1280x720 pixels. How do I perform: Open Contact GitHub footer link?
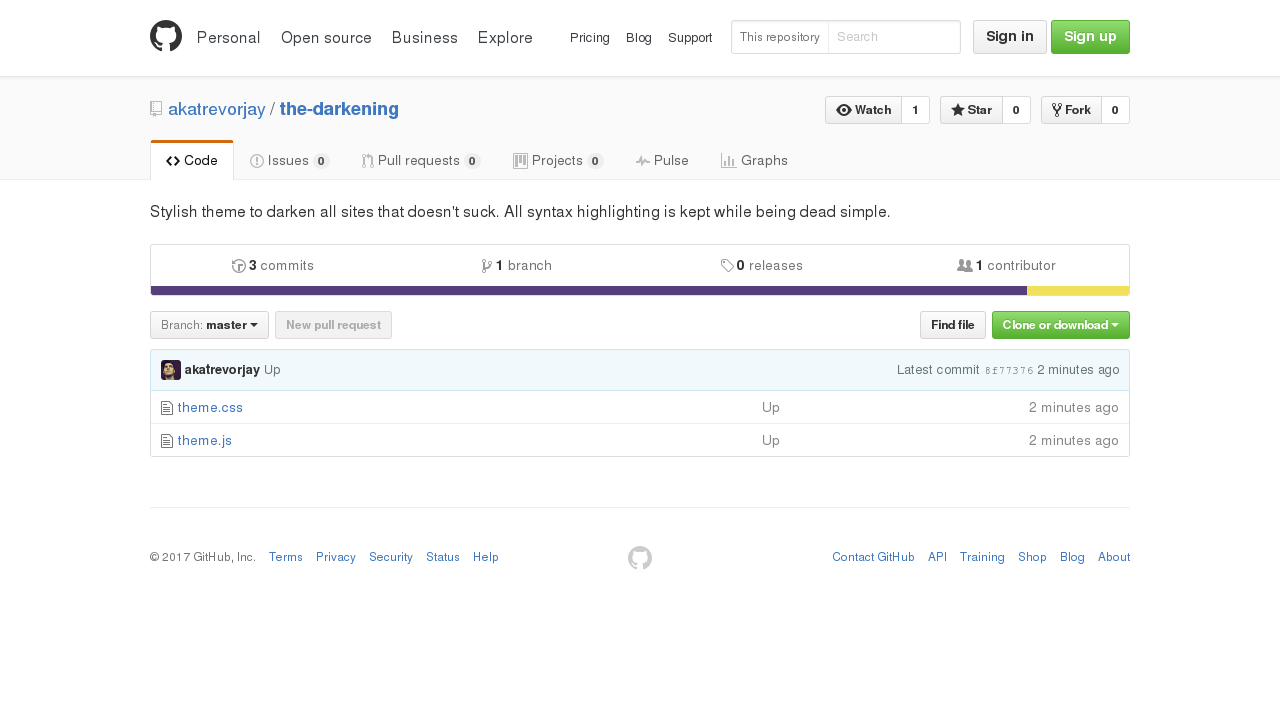873,558
